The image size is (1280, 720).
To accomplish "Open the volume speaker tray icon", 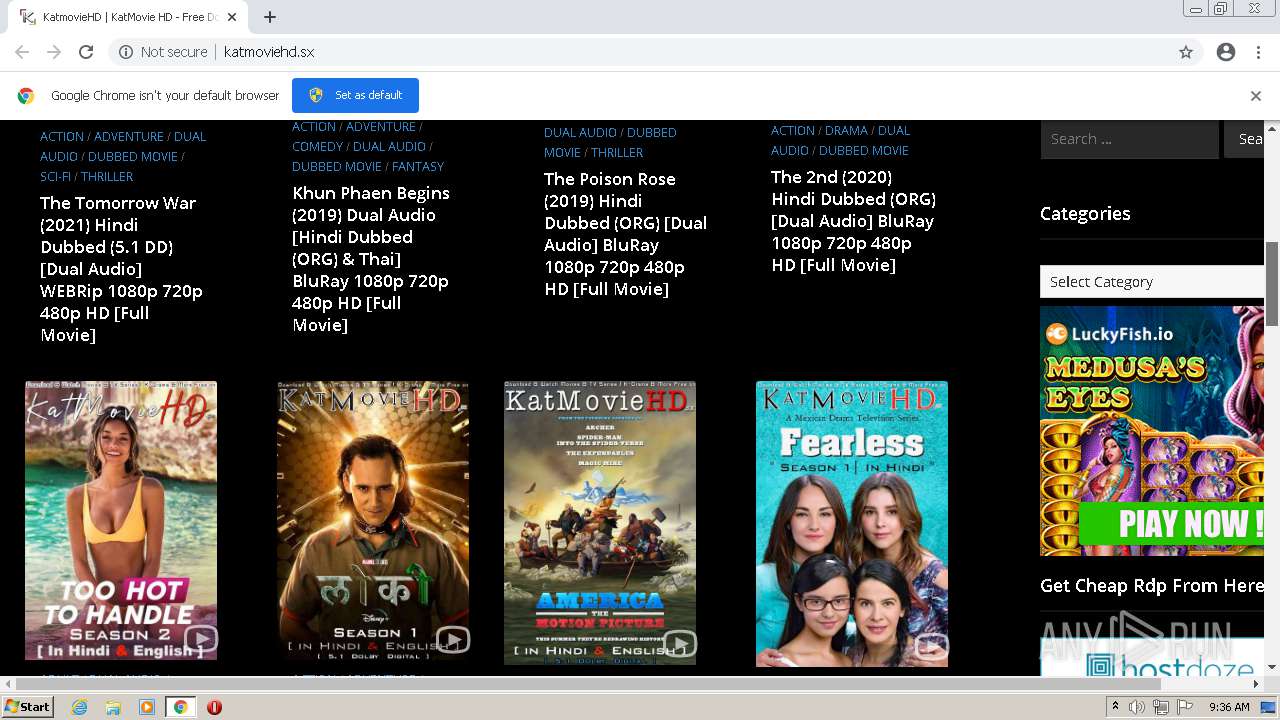I will (x=1137, y=707).
